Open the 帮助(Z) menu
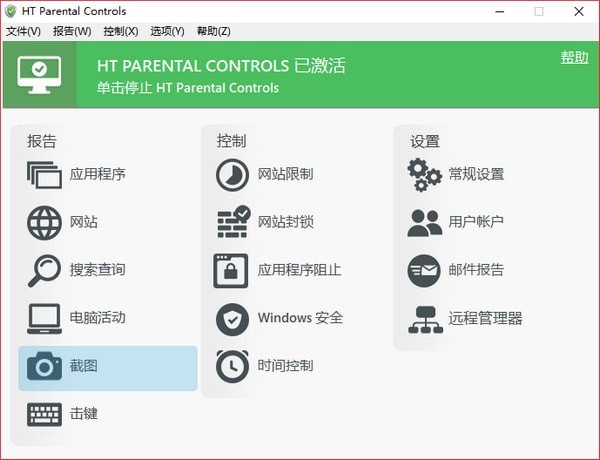The height and width of the screenshot is (460, 600). tap(214, 31)
